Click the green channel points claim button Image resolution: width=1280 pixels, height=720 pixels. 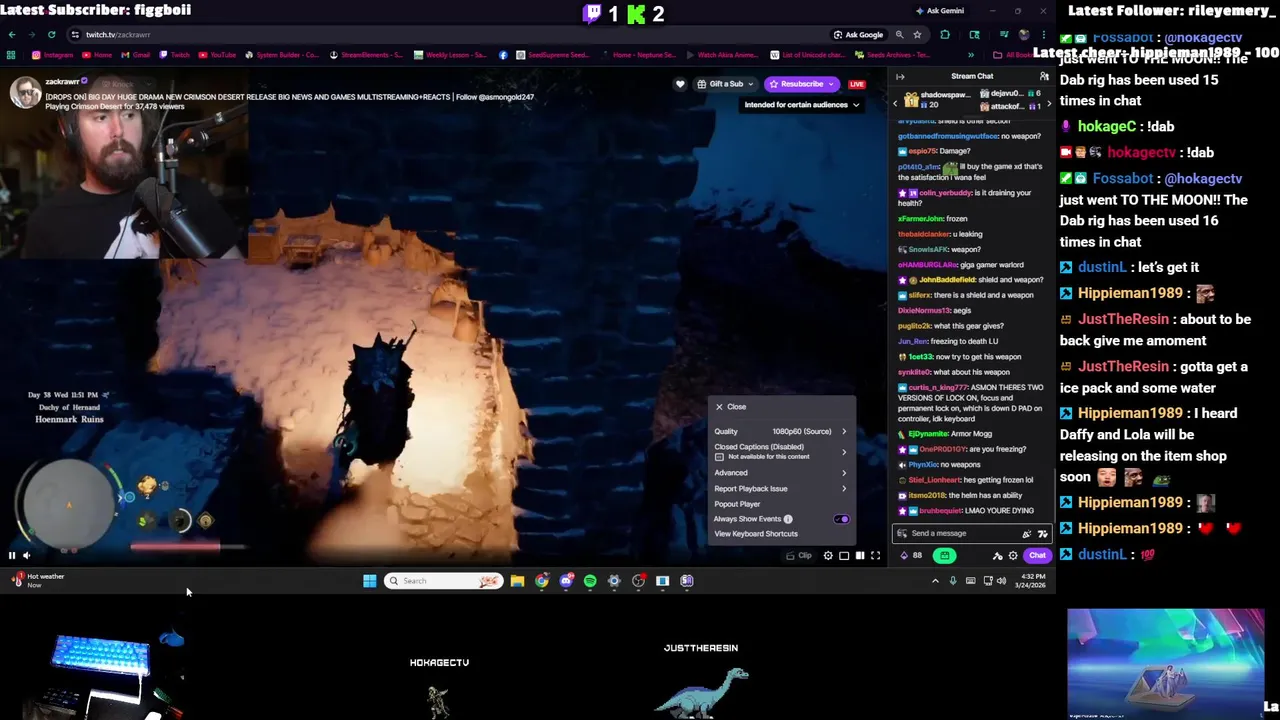[x=944, y=556]
